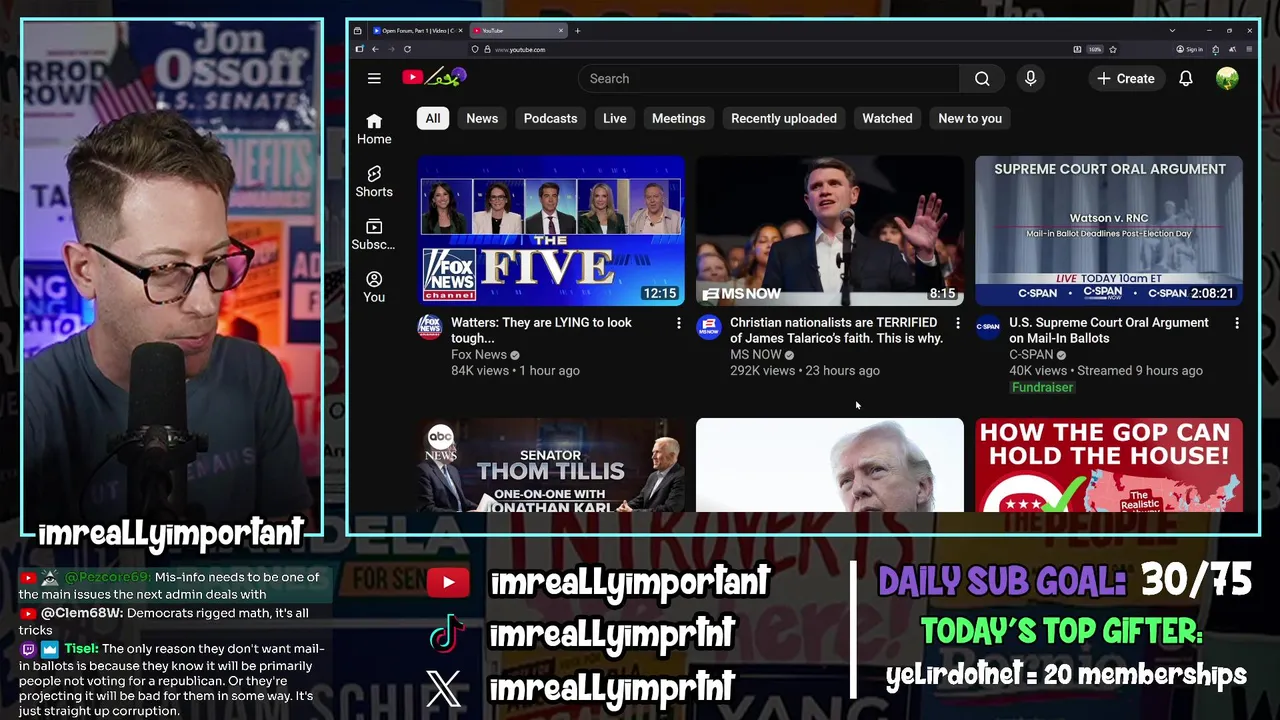The image size is (1280, 720).
Task: Open 'Christian nationalists are TERRIFIED' video title
Action: pyautogui.click(x=836, y=330)
